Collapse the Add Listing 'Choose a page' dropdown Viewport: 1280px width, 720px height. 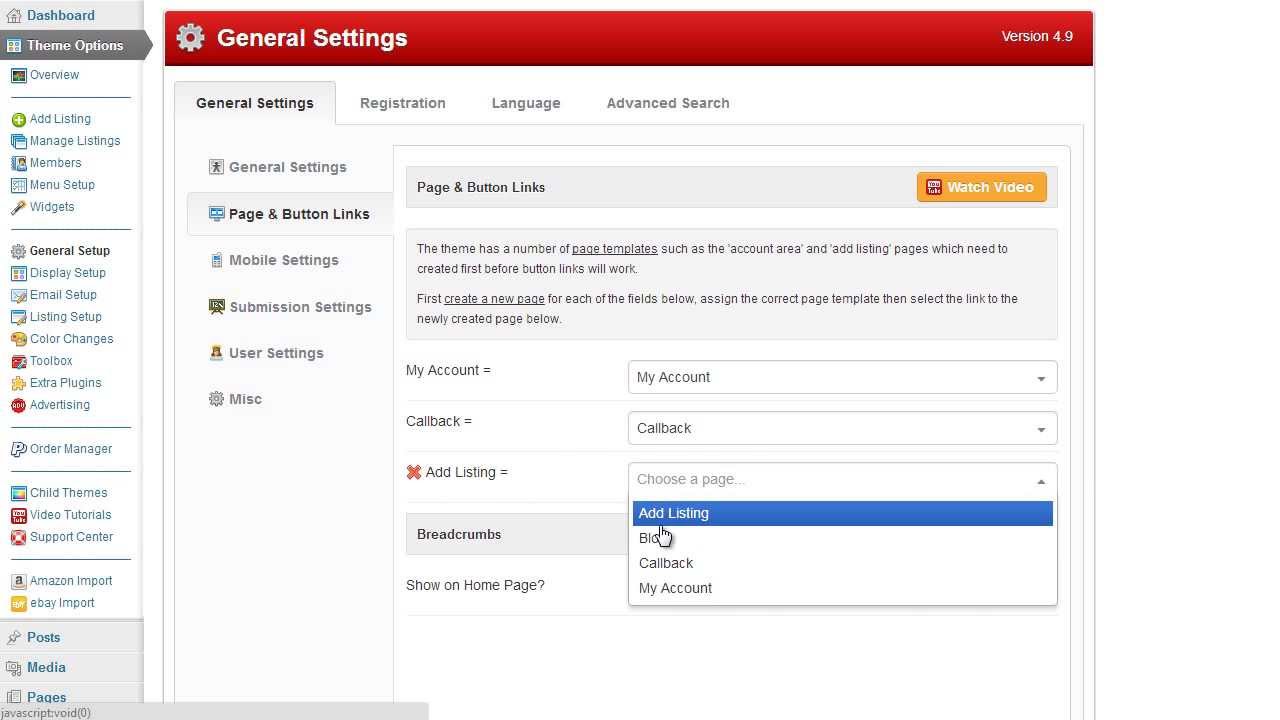(842, 479)
